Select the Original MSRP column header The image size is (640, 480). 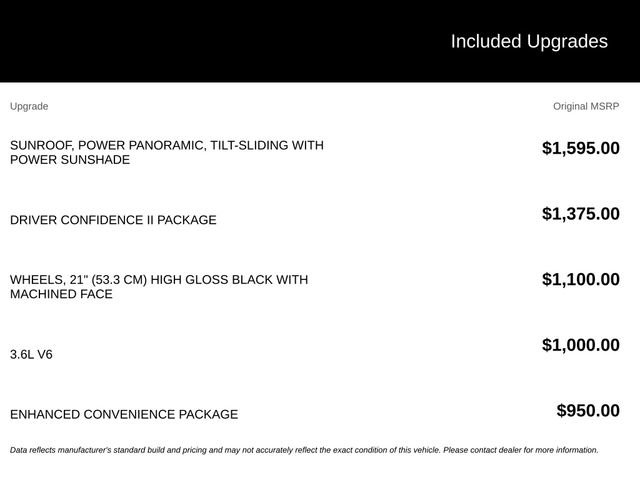point(586,106)
